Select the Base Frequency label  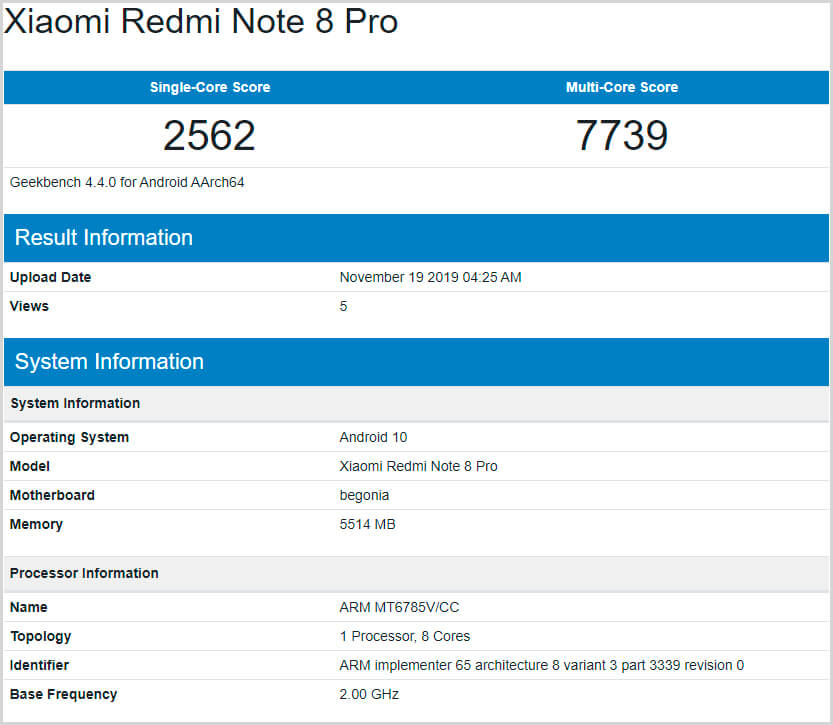tap(63, 694)
